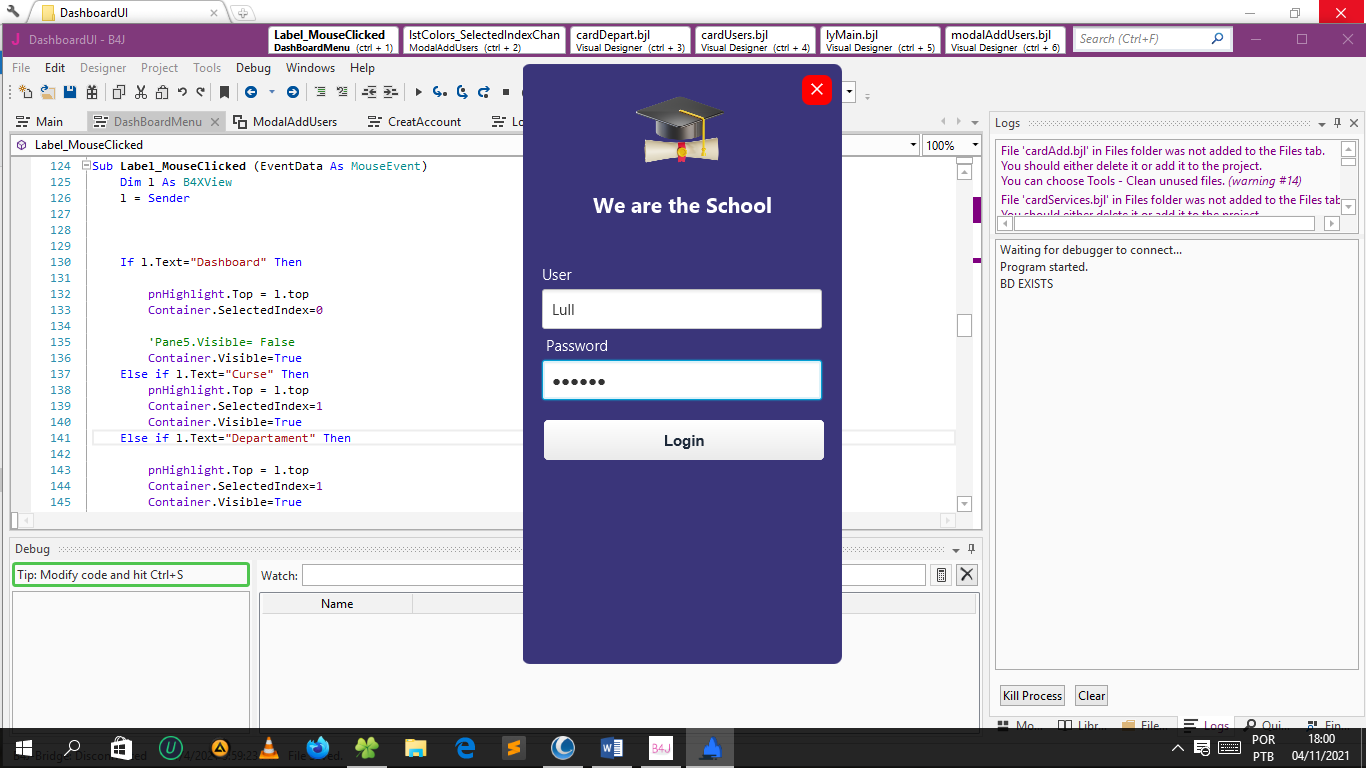The height and width of the screenshot is (768, 1366).
Task: Navigate forward with the blue right arrow
Action: click(x=293, y=92)
